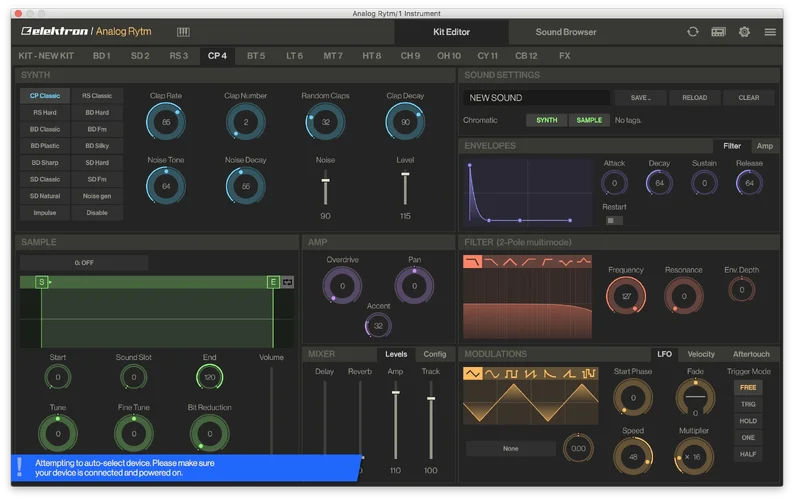Set LFO trigger mode to FREE

click(748, 388)
